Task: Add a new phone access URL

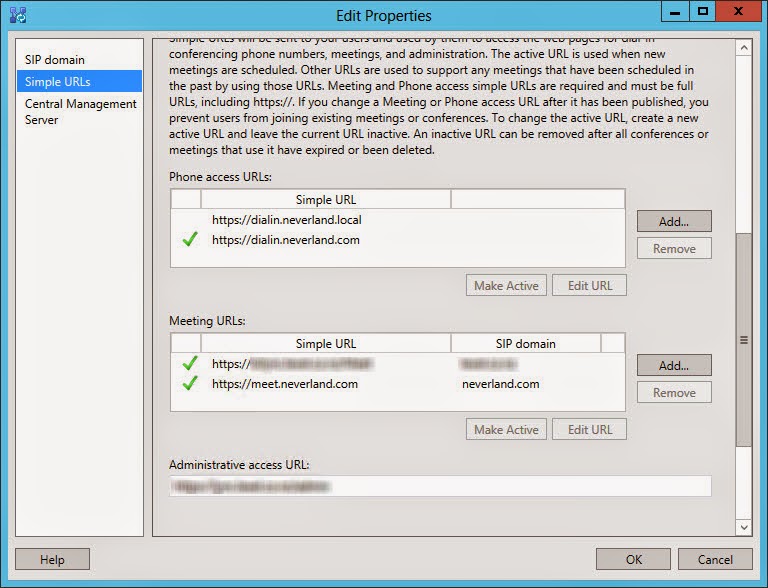Action: point(673,221)
